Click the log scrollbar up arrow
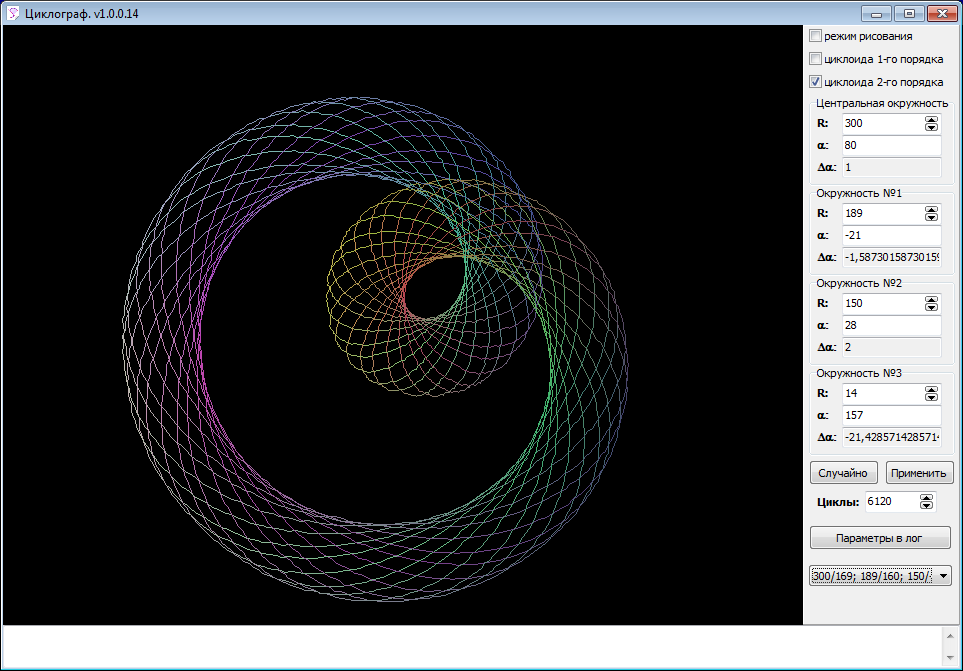Image resolution: width=963 pixels, height=671 pixels. click(950, 637)
